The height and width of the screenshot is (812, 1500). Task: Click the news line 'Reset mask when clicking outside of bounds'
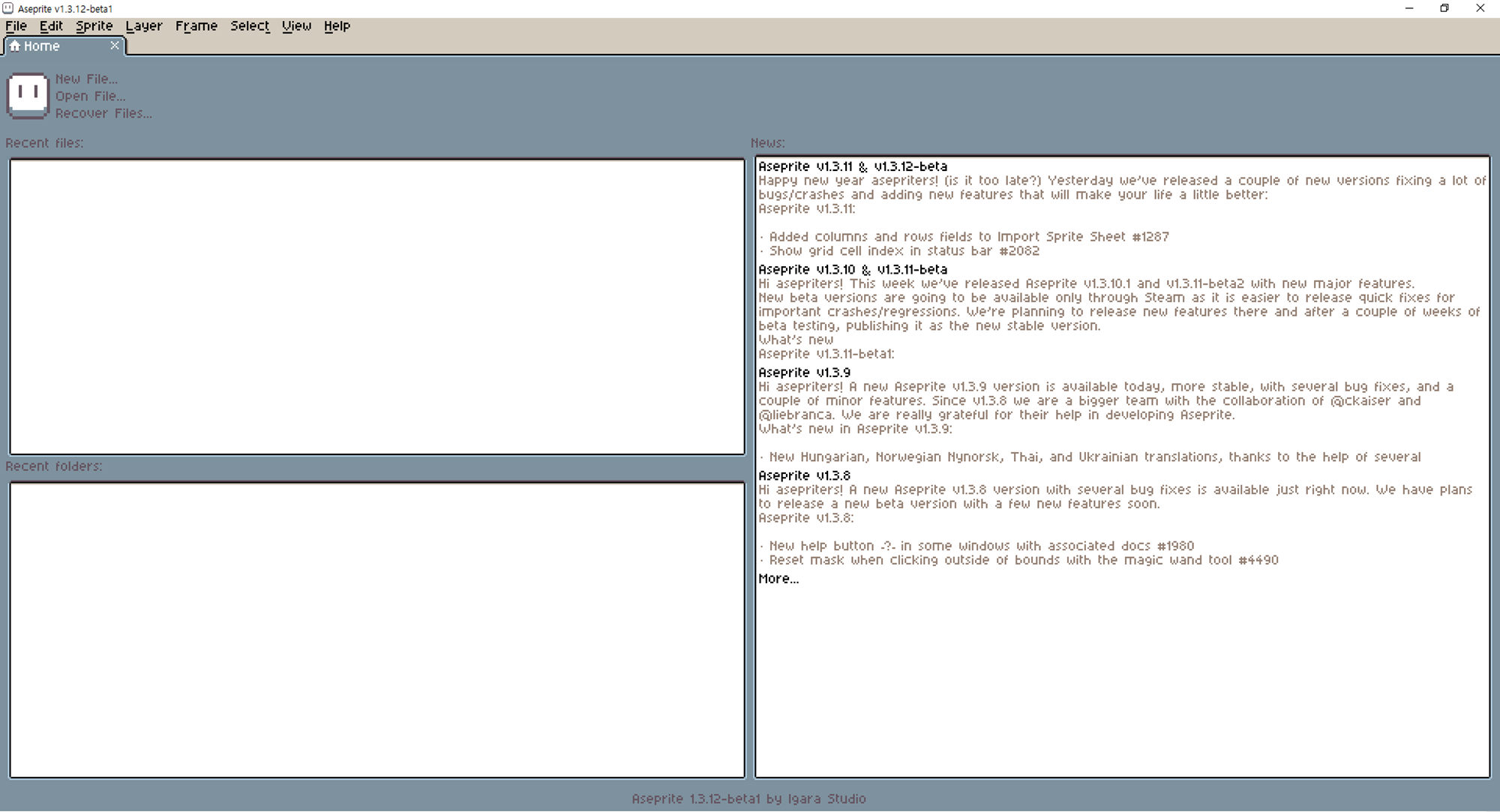(1018, 560)
